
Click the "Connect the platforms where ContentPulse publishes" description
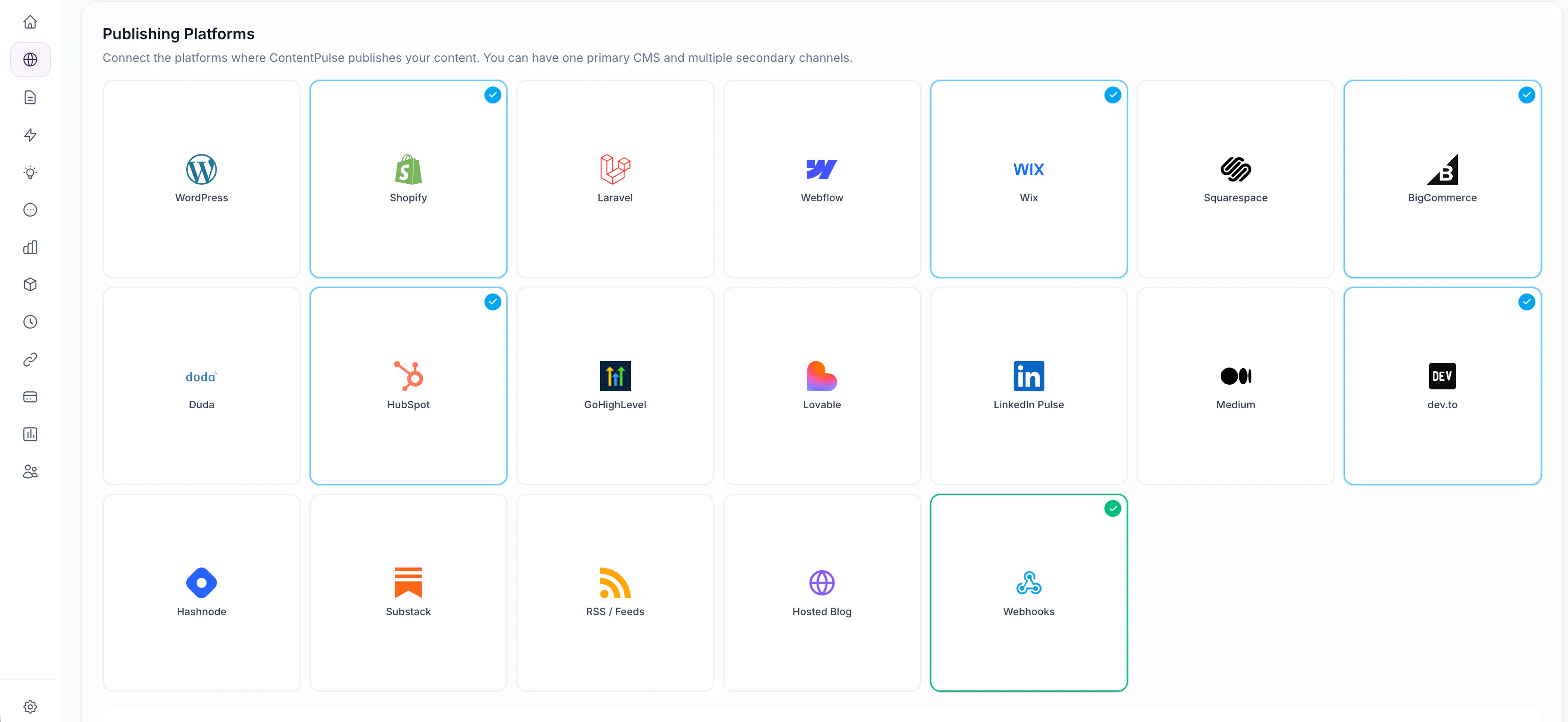tap(477, 58)
